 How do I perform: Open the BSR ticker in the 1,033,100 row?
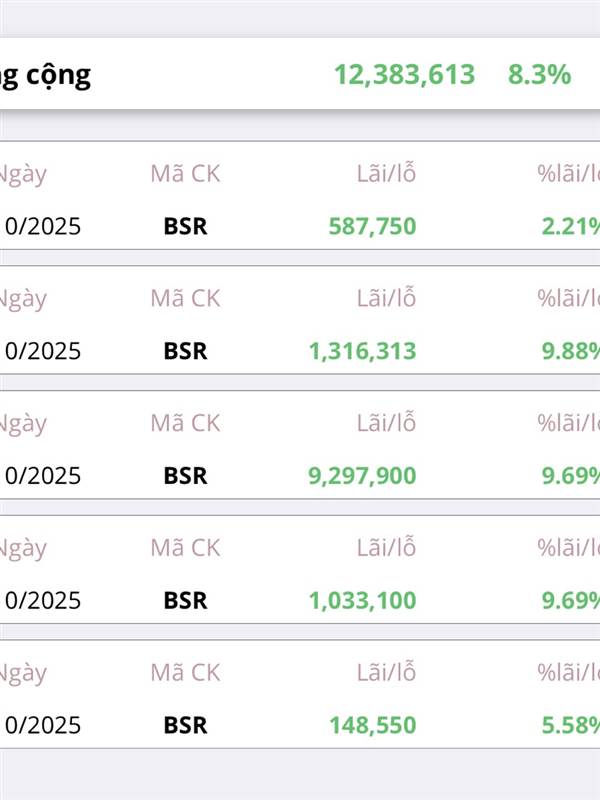[185, 601]
